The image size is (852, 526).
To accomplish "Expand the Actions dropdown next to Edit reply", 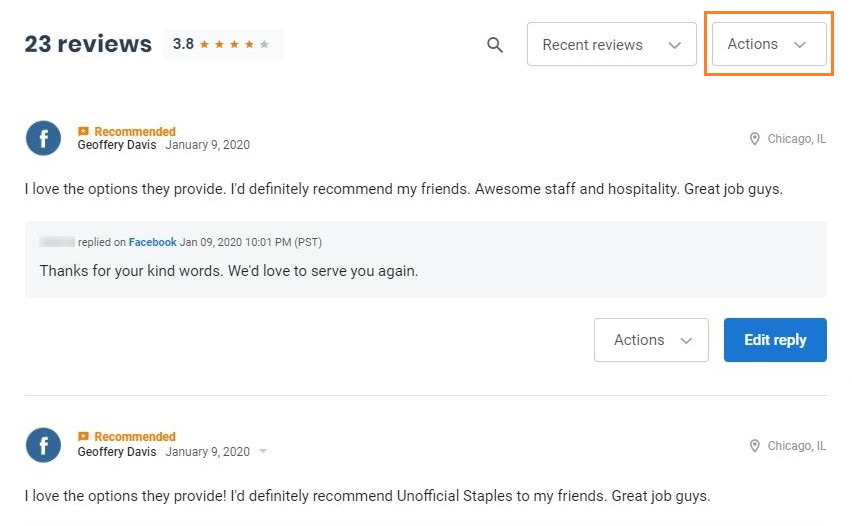I will click(x=651, y=340).
